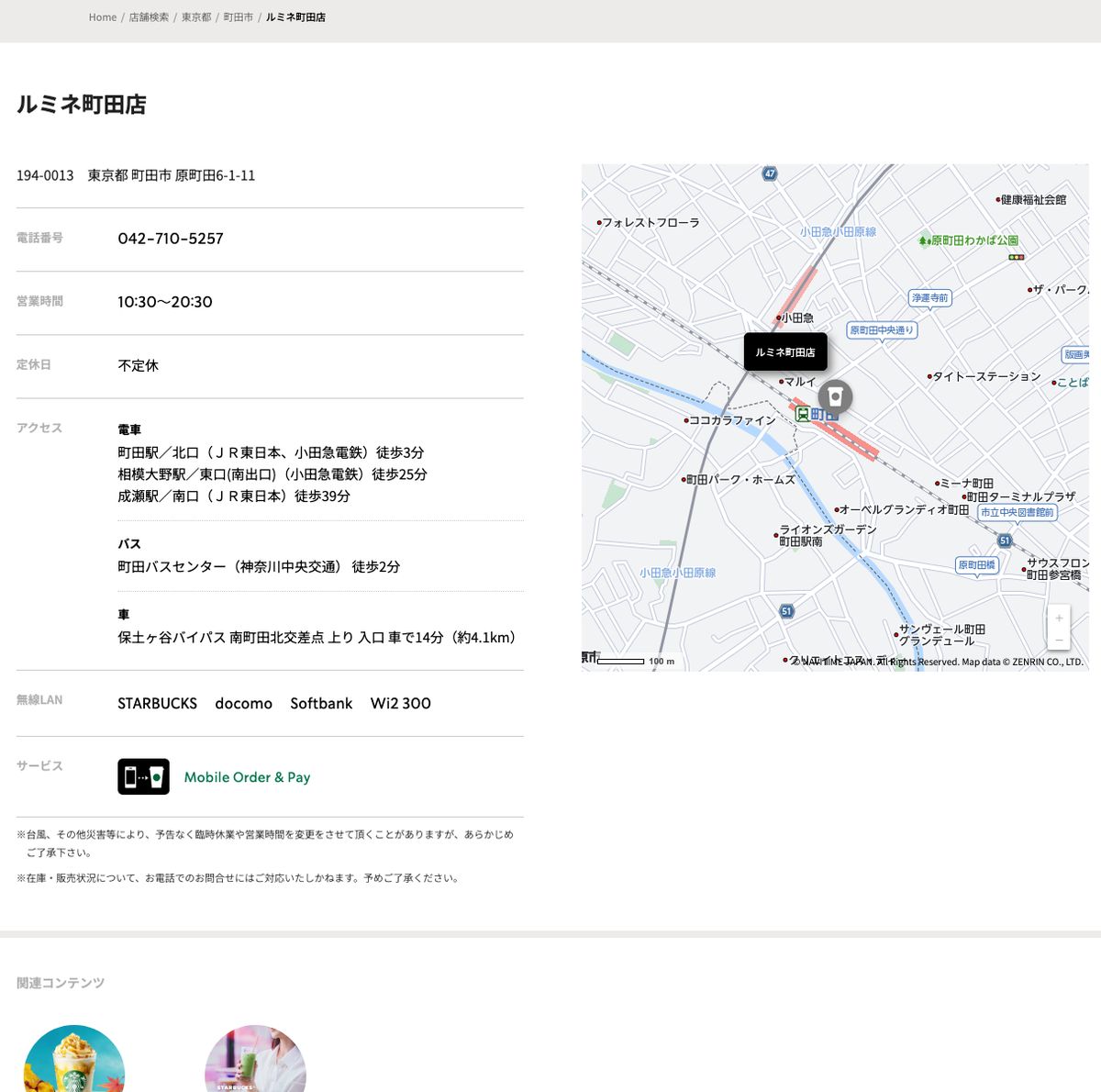The width and height of the screenshot is (1101, 1092).
Task: Click the ルミネ町田店 map label popup
Action: tap(785, 352)
